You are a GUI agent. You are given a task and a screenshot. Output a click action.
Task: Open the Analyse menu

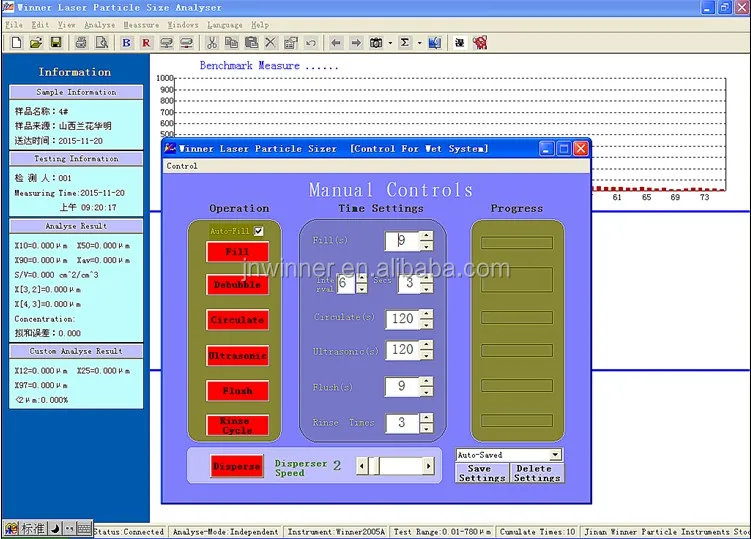coord(100,24)
